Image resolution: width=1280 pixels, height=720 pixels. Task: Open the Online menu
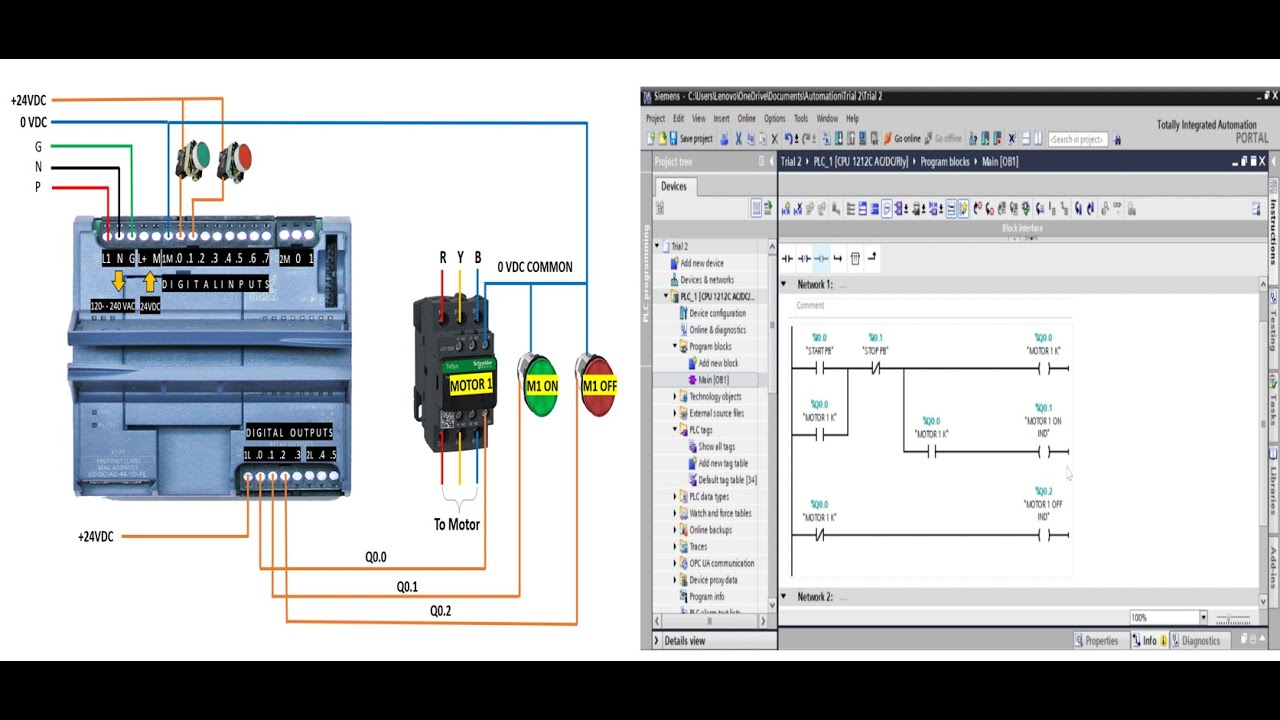pos(746,118)
